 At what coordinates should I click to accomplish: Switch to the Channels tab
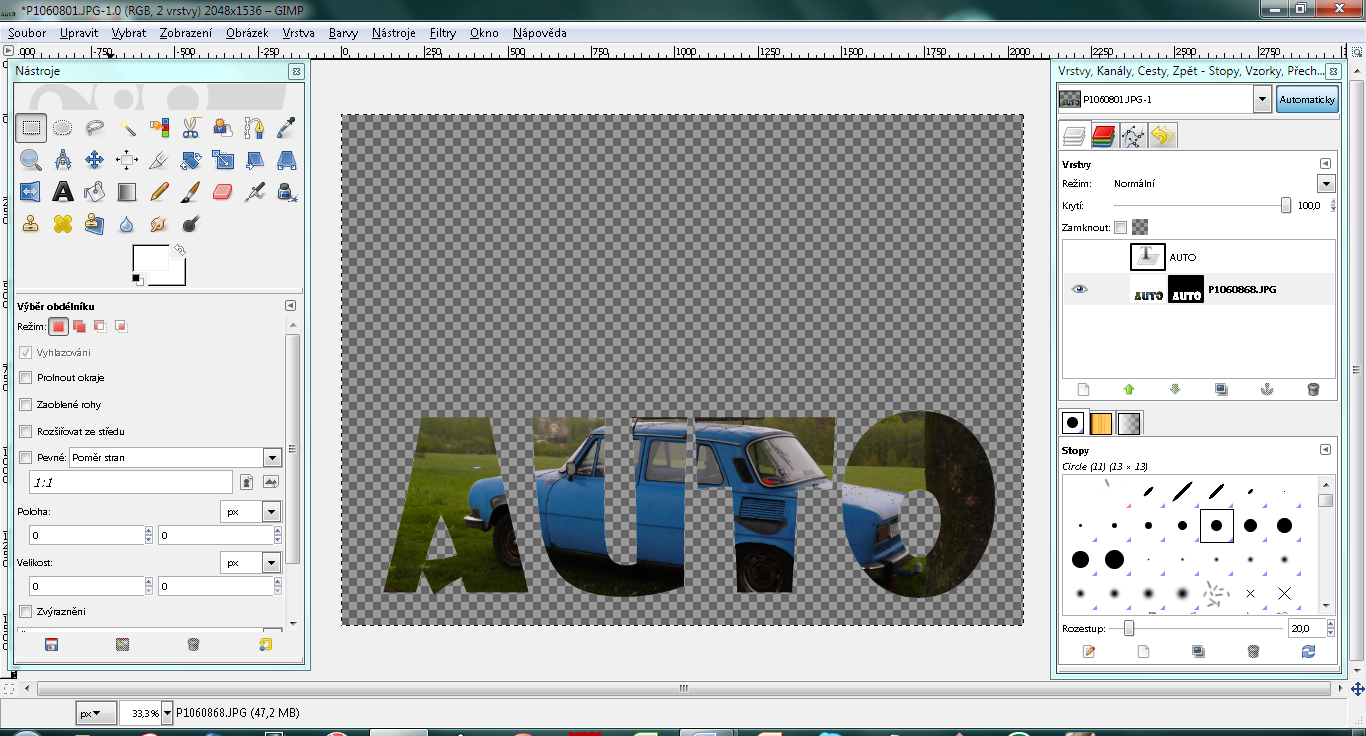coord(1103,136)
